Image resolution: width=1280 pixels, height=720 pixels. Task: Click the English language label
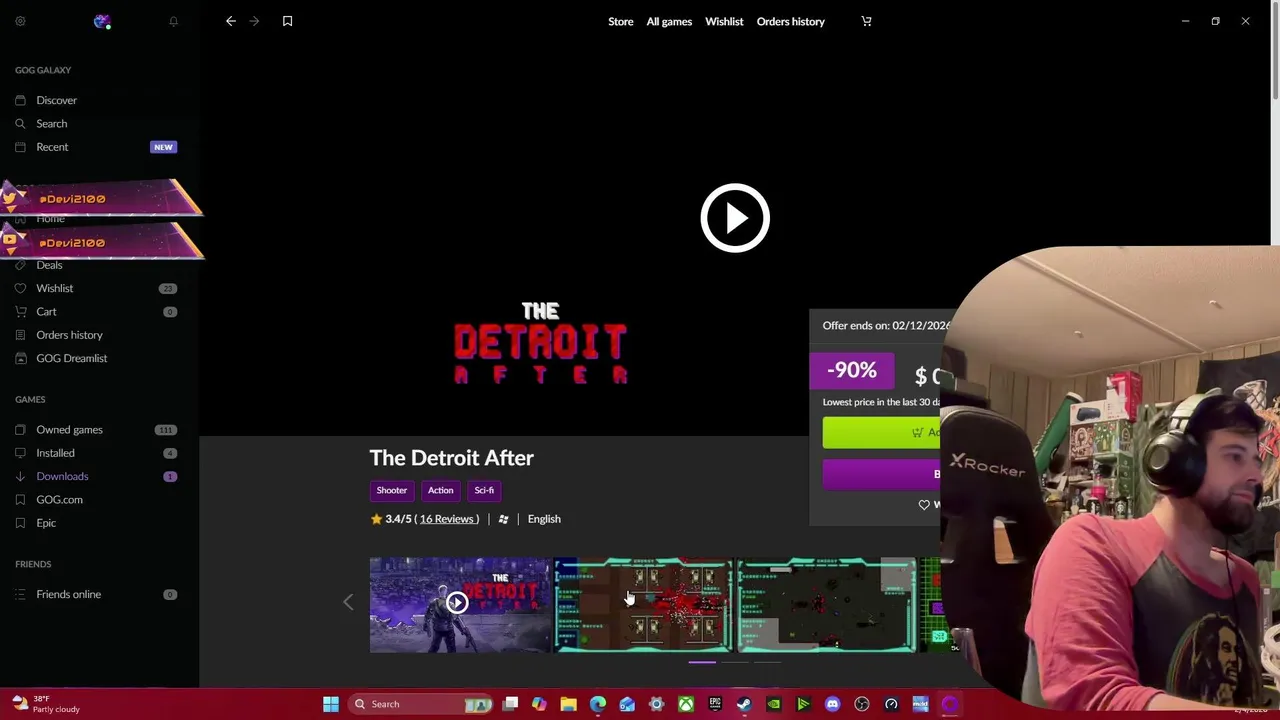tap(544, 519)
